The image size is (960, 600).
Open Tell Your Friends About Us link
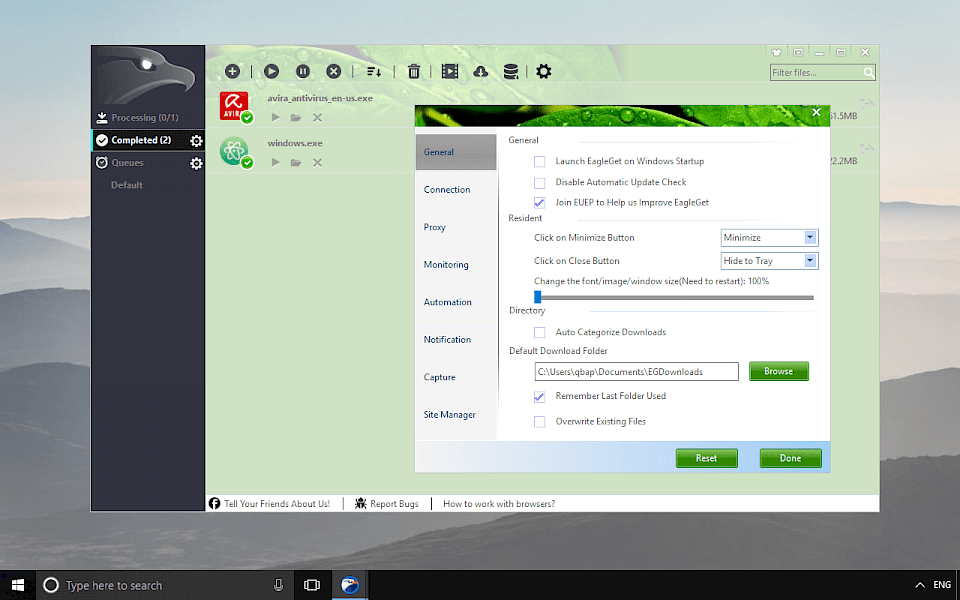277,504
